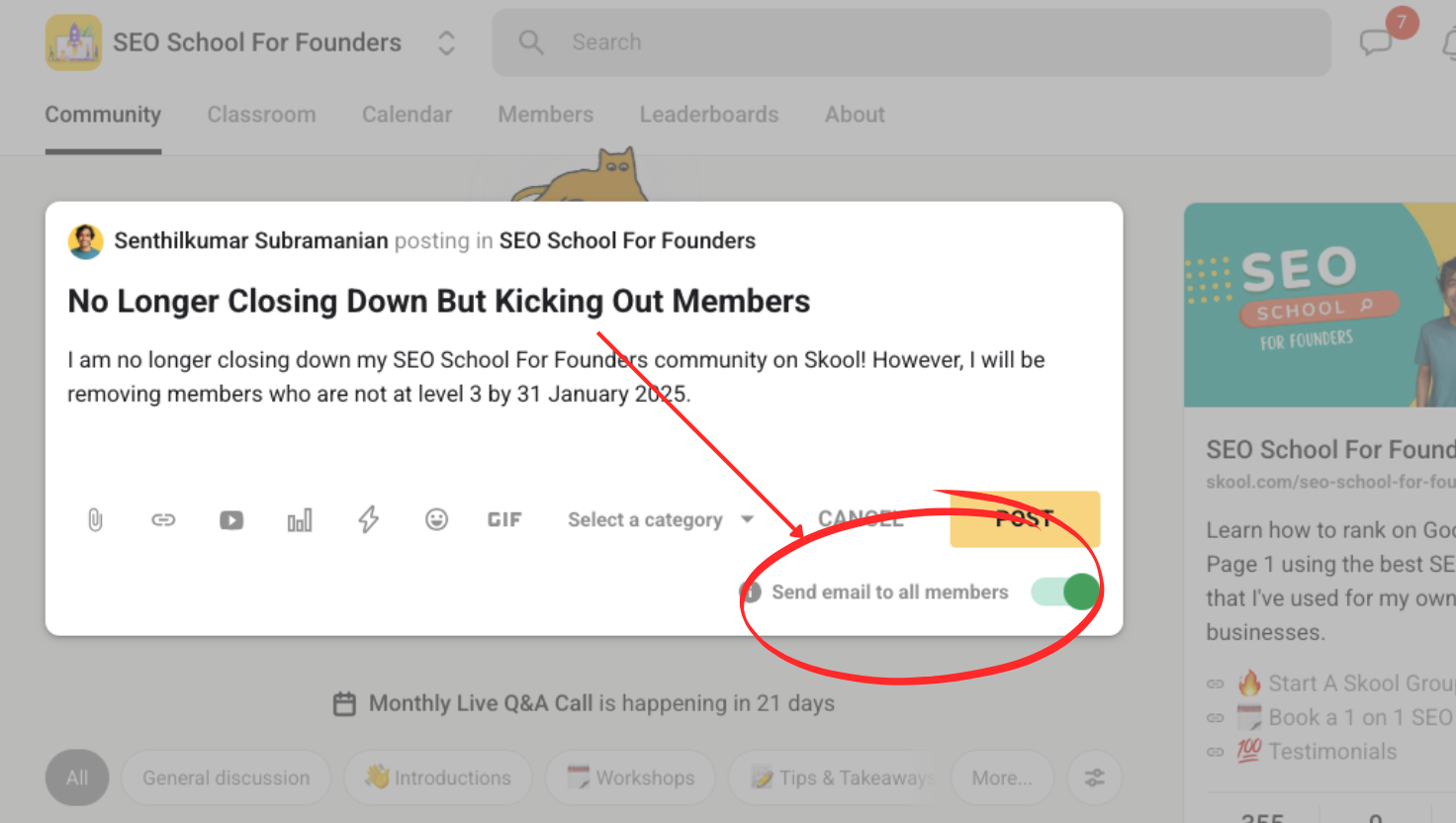The height and width of the screenshot is (823, 1456).
Task: Add a video using the YouTube icon
Action: 231,520
